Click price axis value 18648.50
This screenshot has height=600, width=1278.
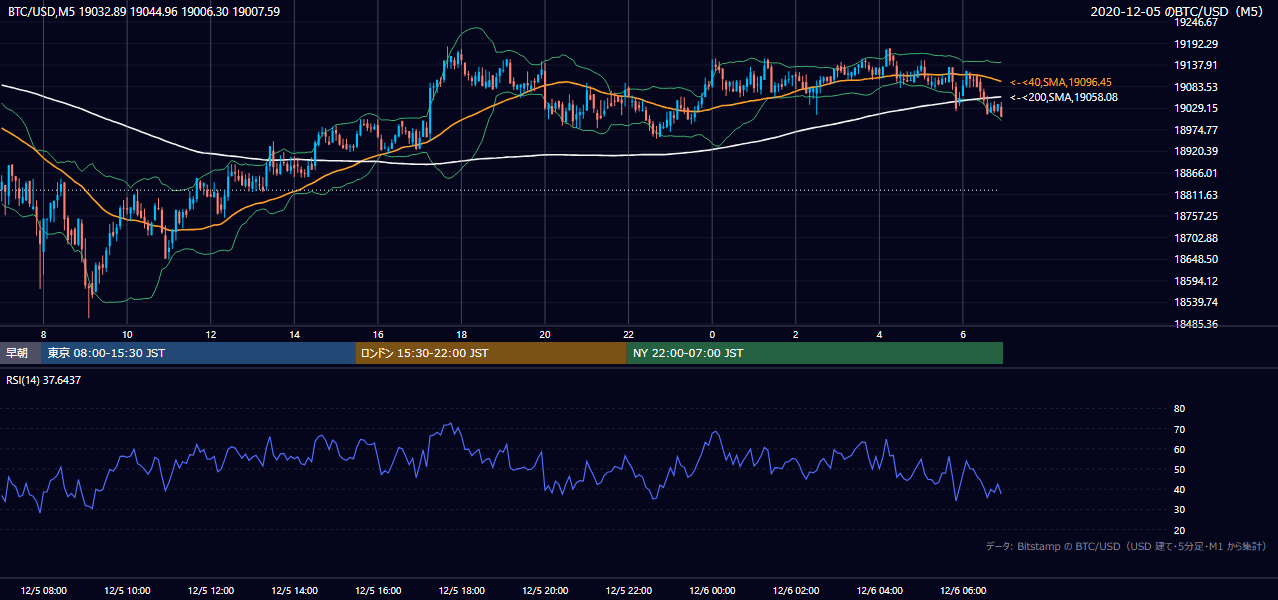tap(1196, 259)
